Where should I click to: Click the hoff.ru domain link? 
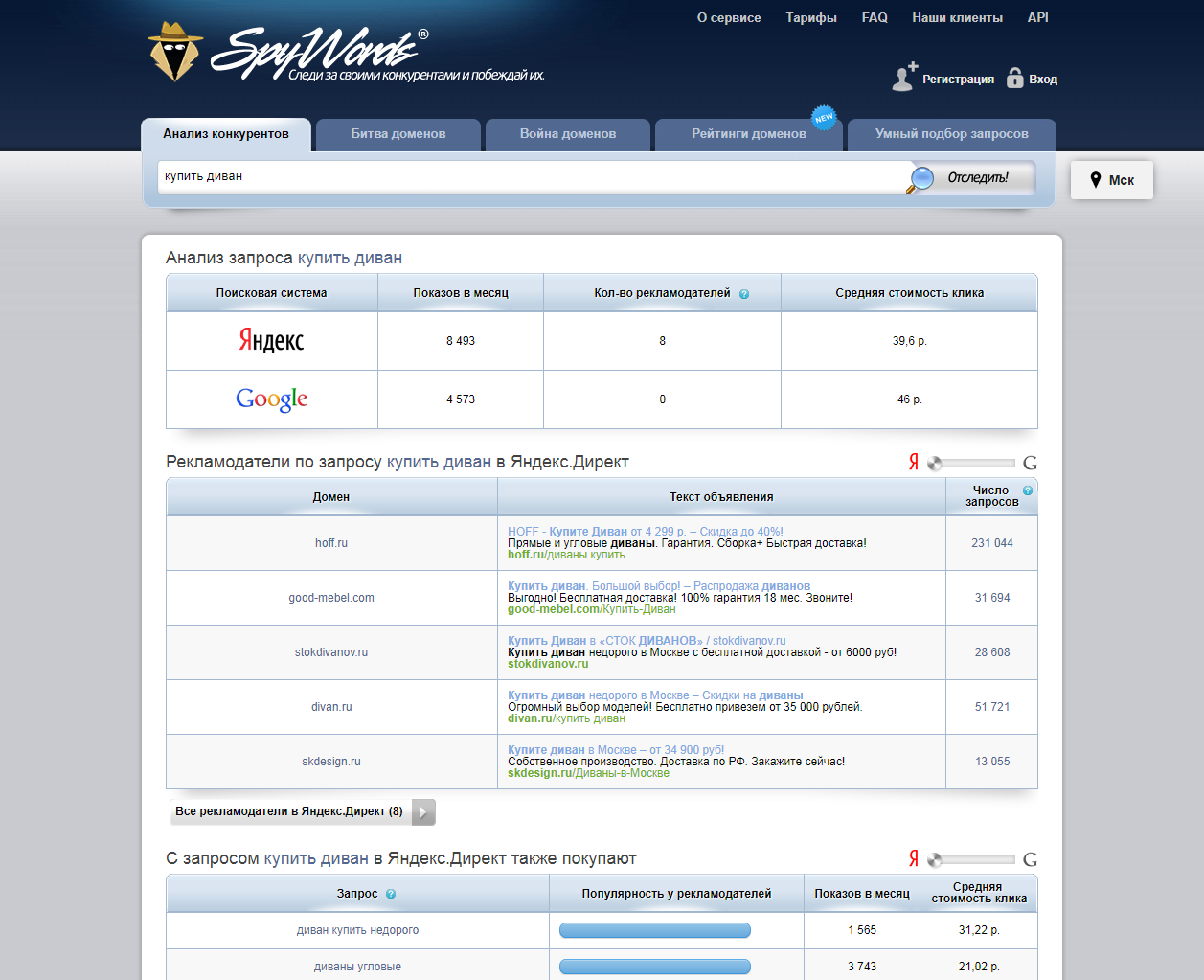tap(331, 543)
